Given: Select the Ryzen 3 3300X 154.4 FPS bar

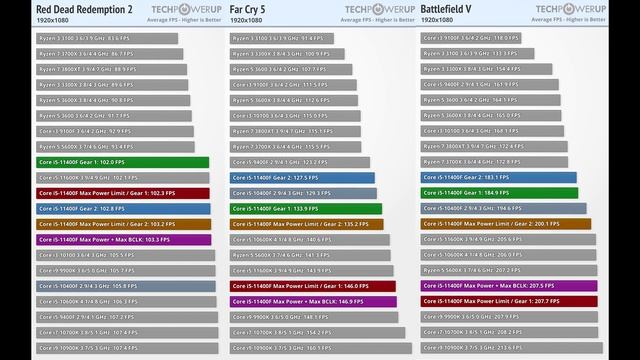Looking at the screenshot, I should pyautogui.click(x=487, y=69).
